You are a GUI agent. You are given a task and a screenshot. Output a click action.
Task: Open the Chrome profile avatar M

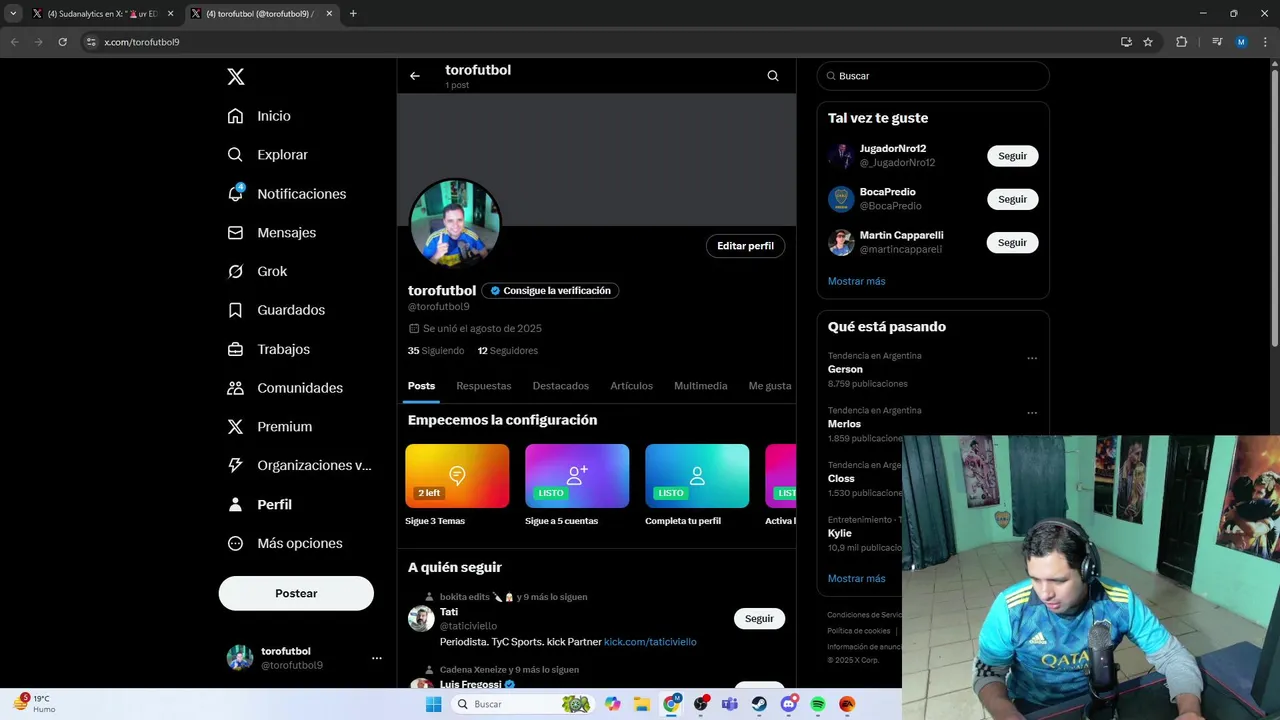click(1241, 42)
